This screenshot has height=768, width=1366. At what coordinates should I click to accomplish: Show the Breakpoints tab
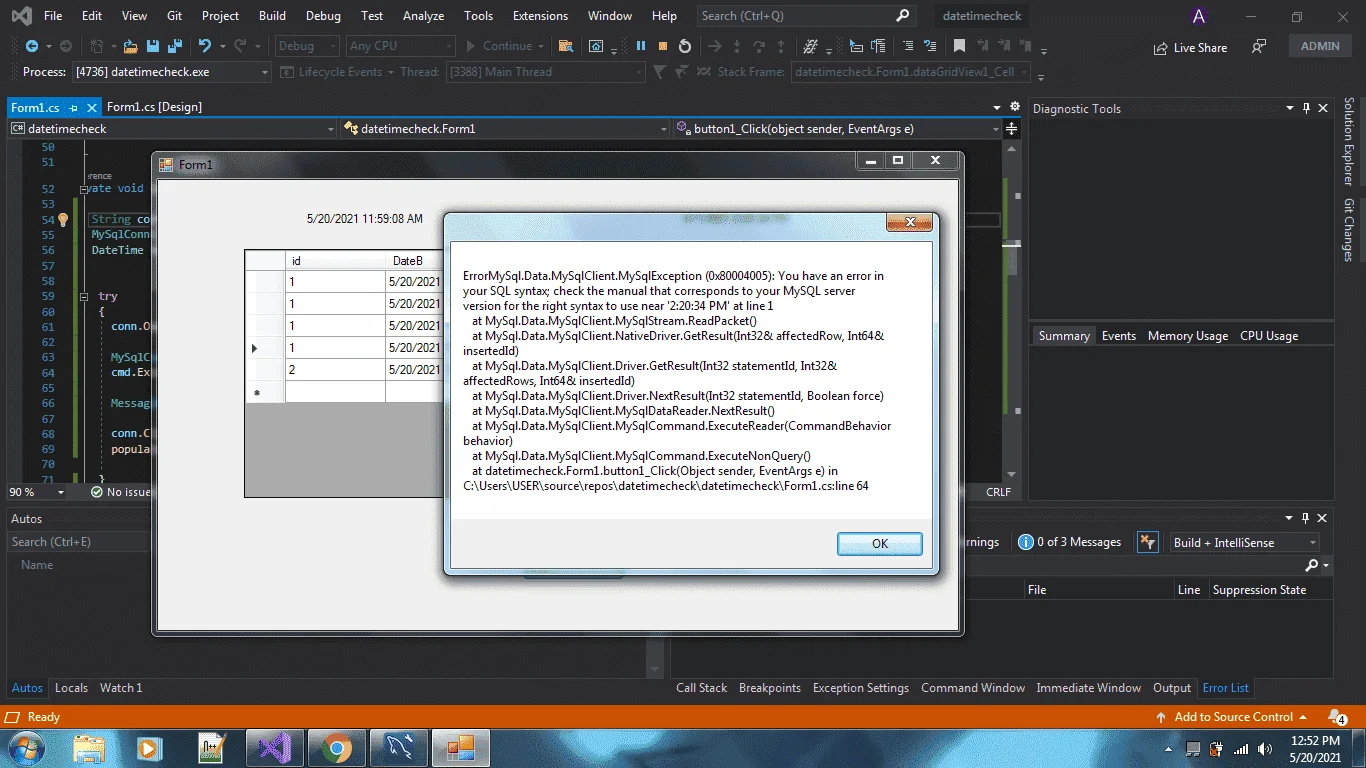pyautogui.click(x=769, y=688)
